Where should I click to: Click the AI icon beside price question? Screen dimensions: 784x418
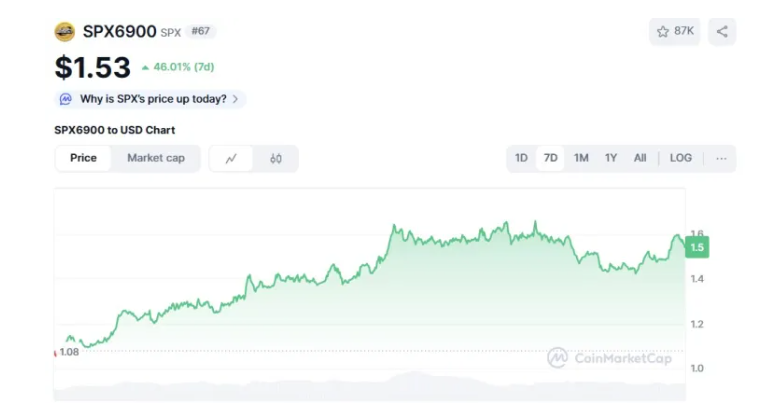(67, 99)
